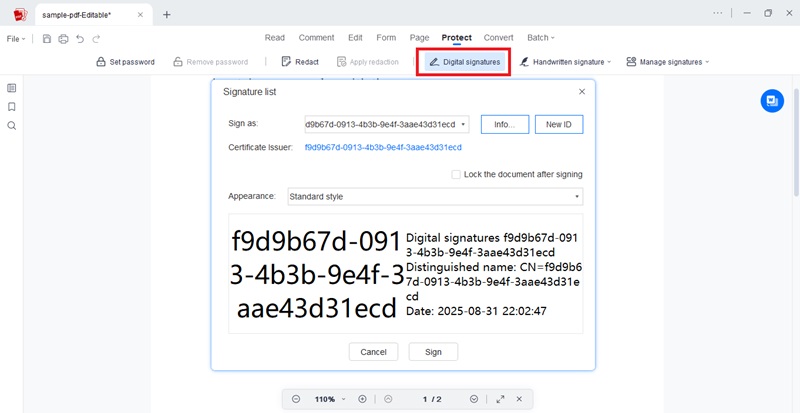
Task: Open the more options ellipsis in title bar
Action: [x=718, y=13]
